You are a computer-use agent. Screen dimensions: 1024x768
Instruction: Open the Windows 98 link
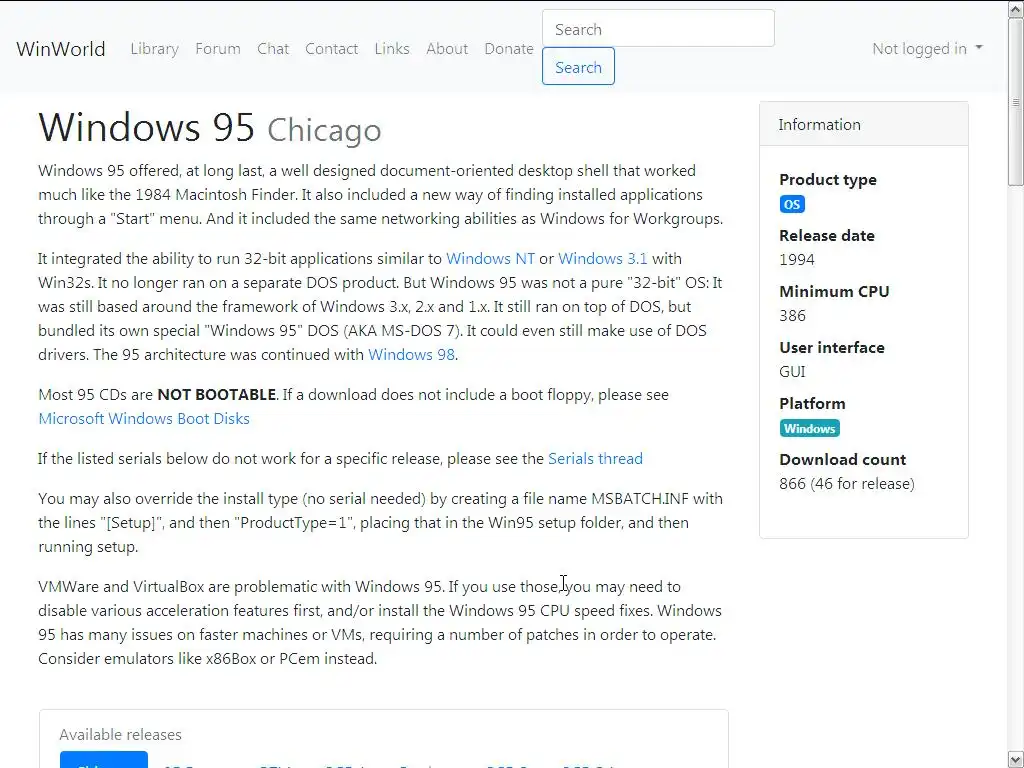point(411,355)
